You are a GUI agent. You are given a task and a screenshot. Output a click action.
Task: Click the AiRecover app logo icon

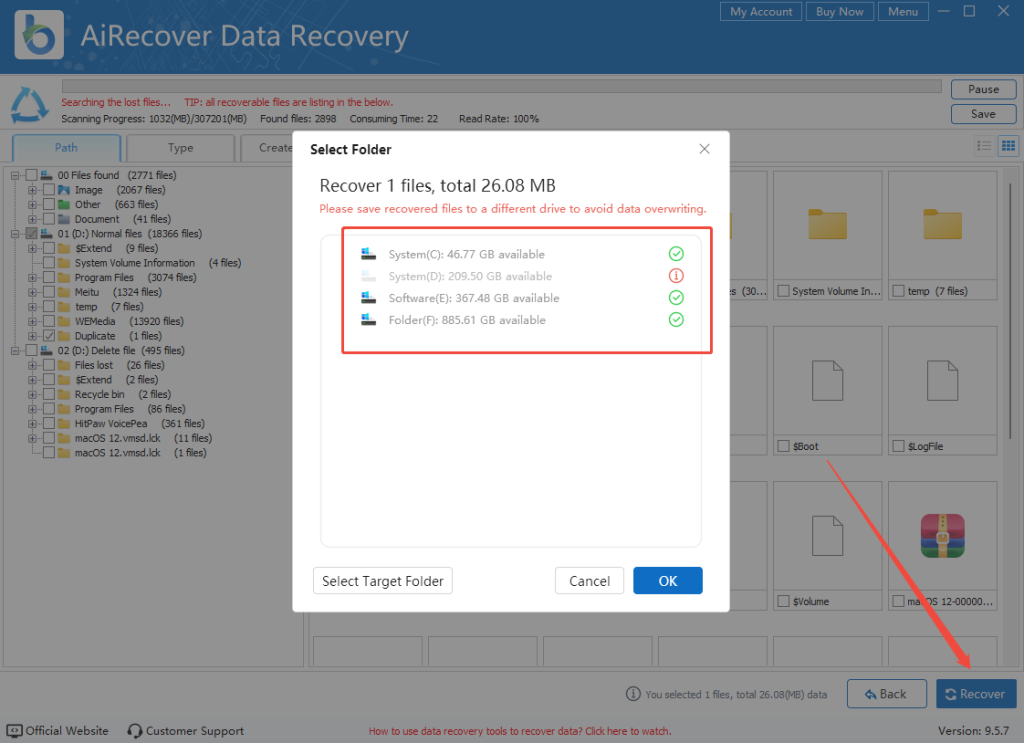pos(40,36)
